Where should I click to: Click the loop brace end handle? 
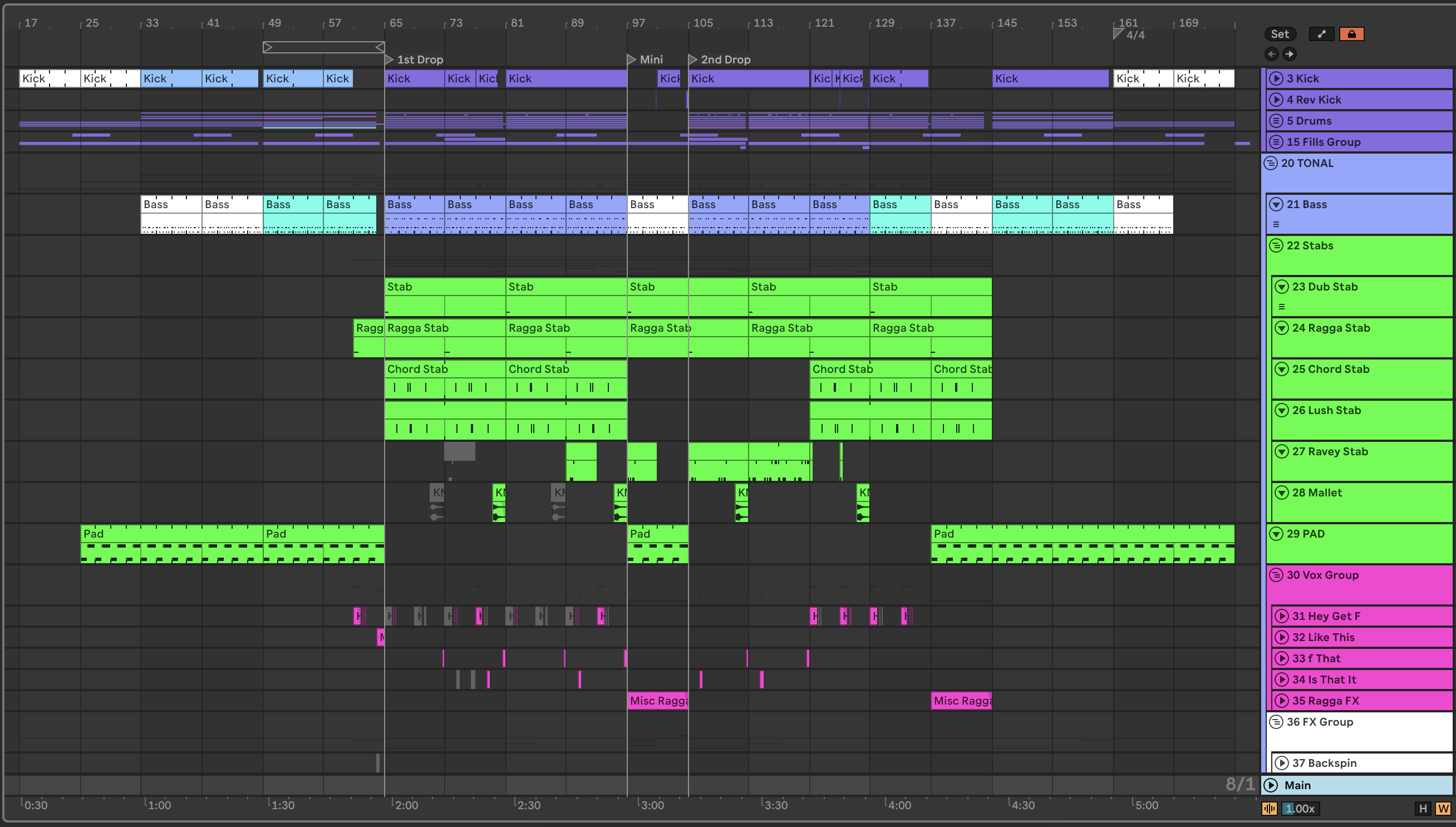380,47
